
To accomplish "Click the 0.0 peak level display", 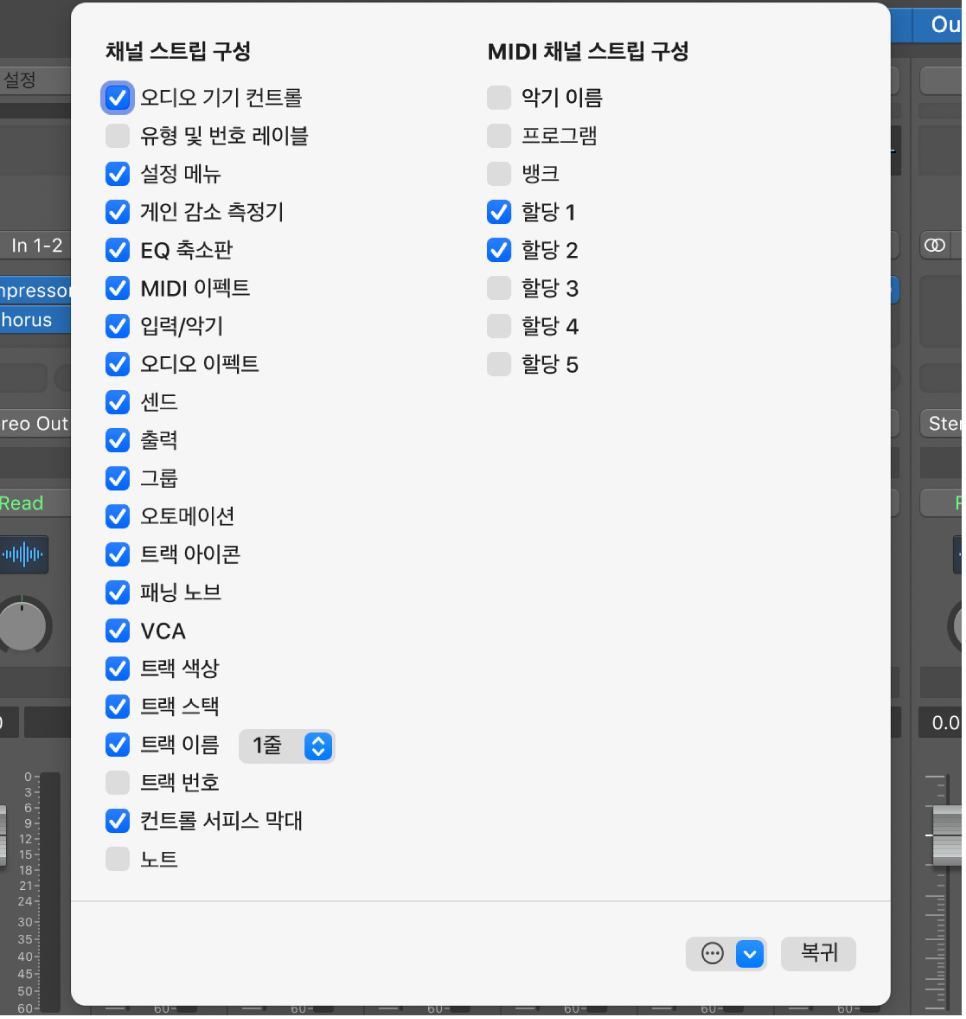I will coord(941,723).
